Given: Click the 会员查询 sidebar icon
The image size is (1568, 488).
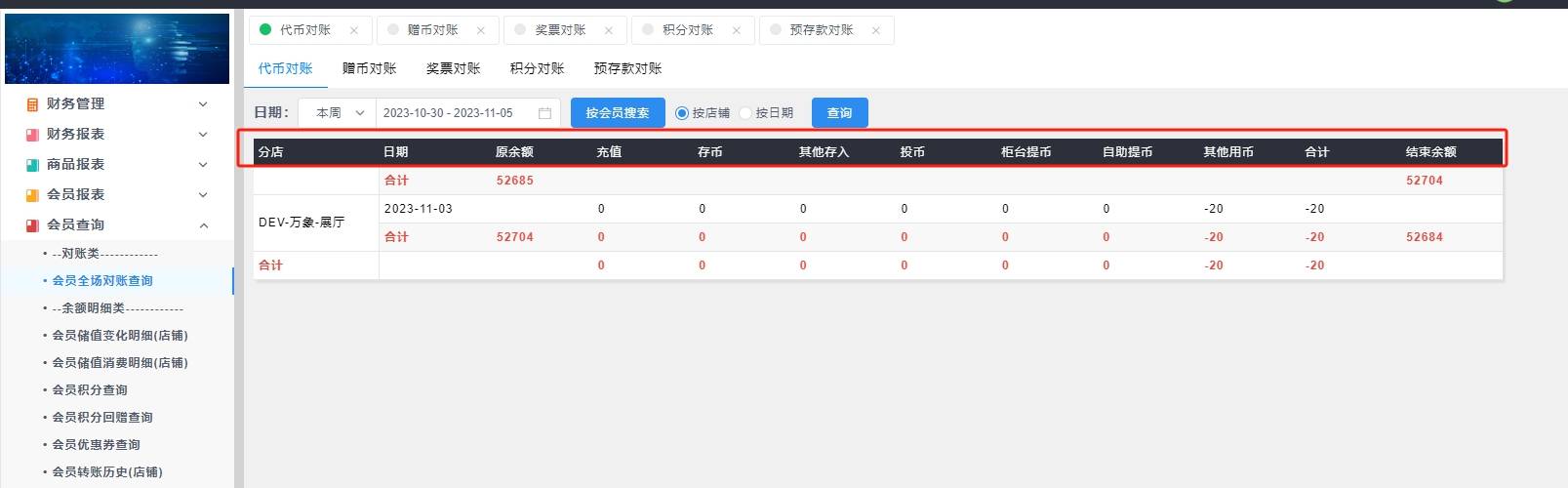Looking at the screenshot, I should coord(32,225).
